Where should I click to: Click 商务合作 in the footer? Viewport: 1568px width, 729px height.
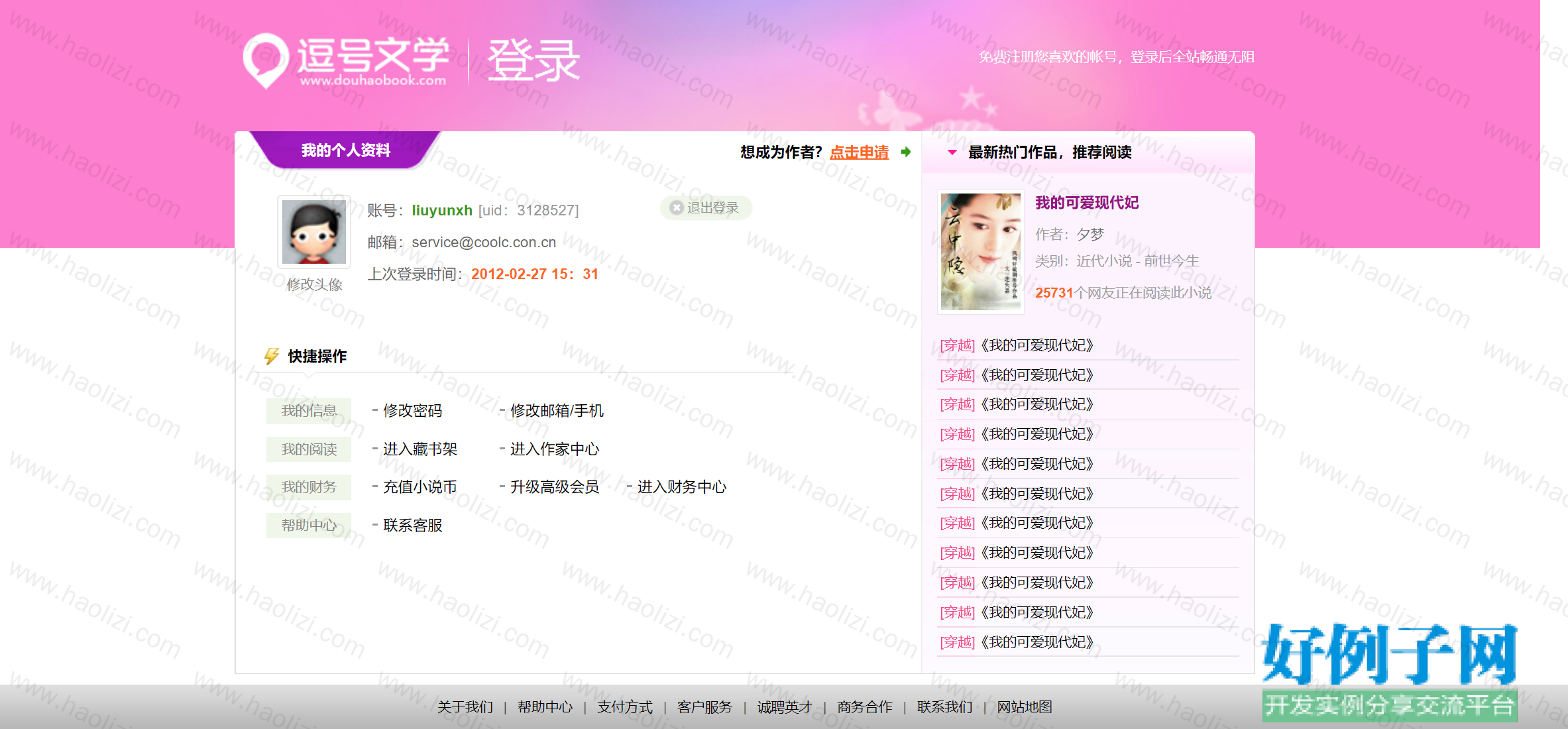(865, 707)
